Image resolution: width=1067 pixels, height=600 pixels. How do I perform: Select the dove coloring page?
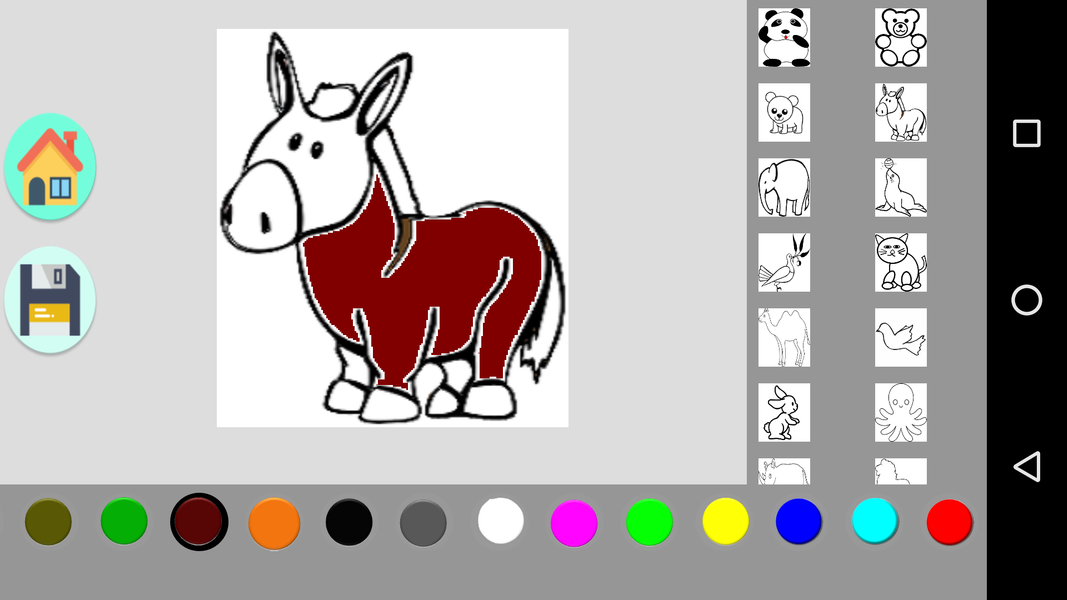900,337
